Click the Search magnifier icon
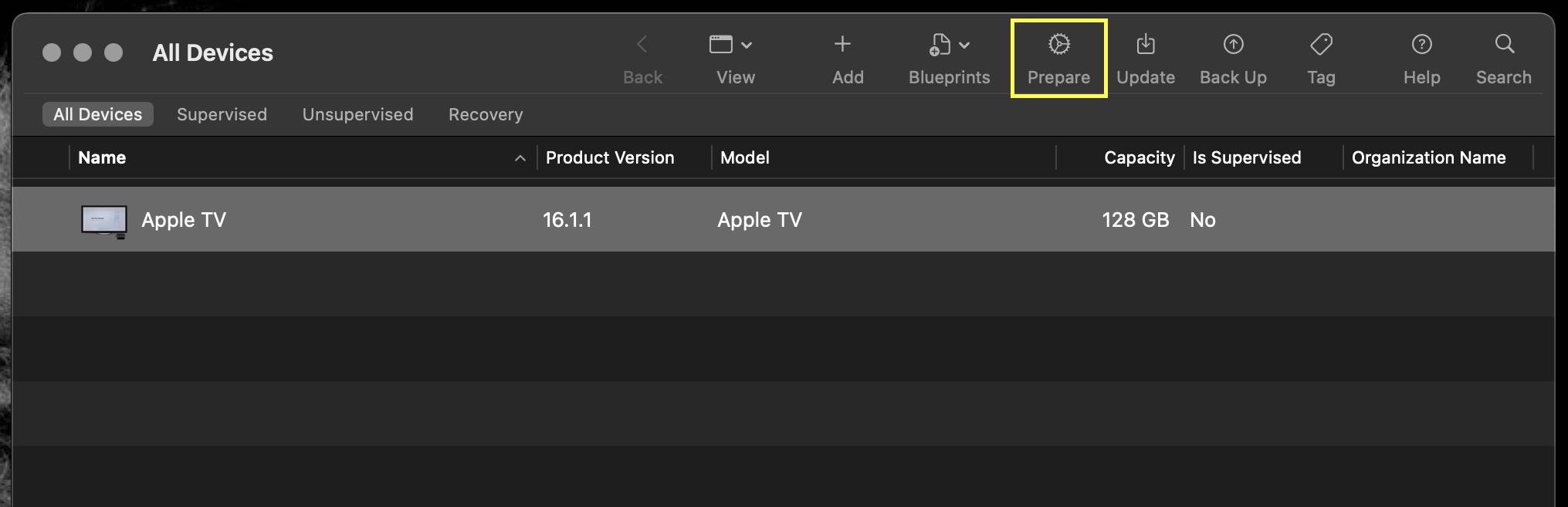Screen dimensions: 1568x507 pos(1504,44)
